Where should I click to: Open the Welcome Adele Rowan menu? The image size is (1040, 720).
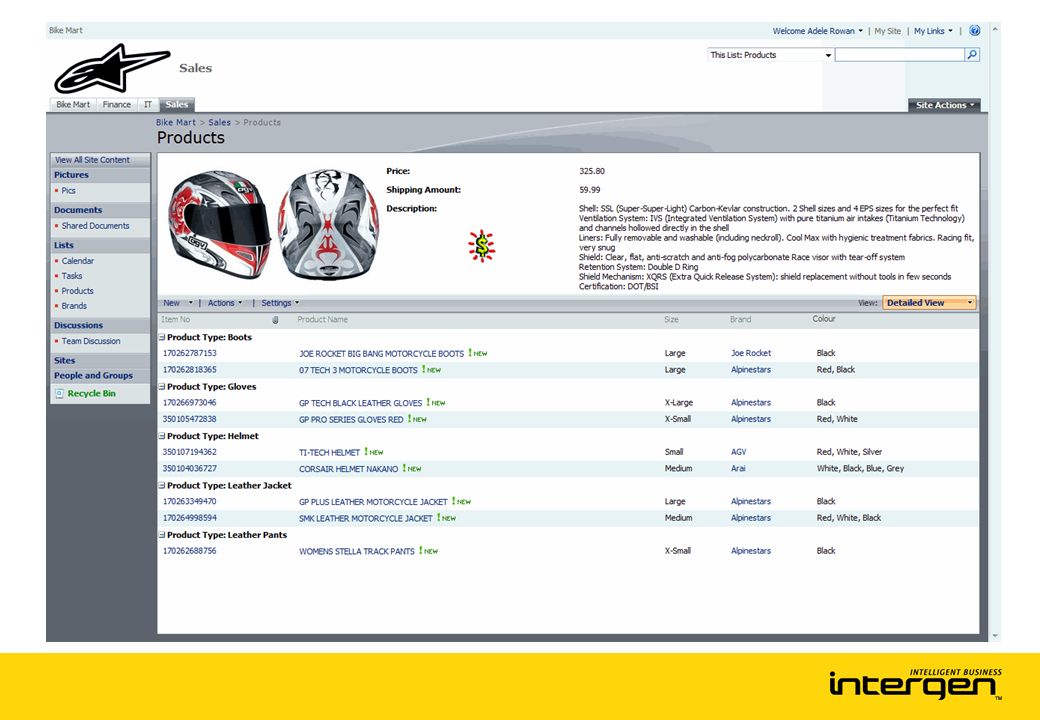817,31
